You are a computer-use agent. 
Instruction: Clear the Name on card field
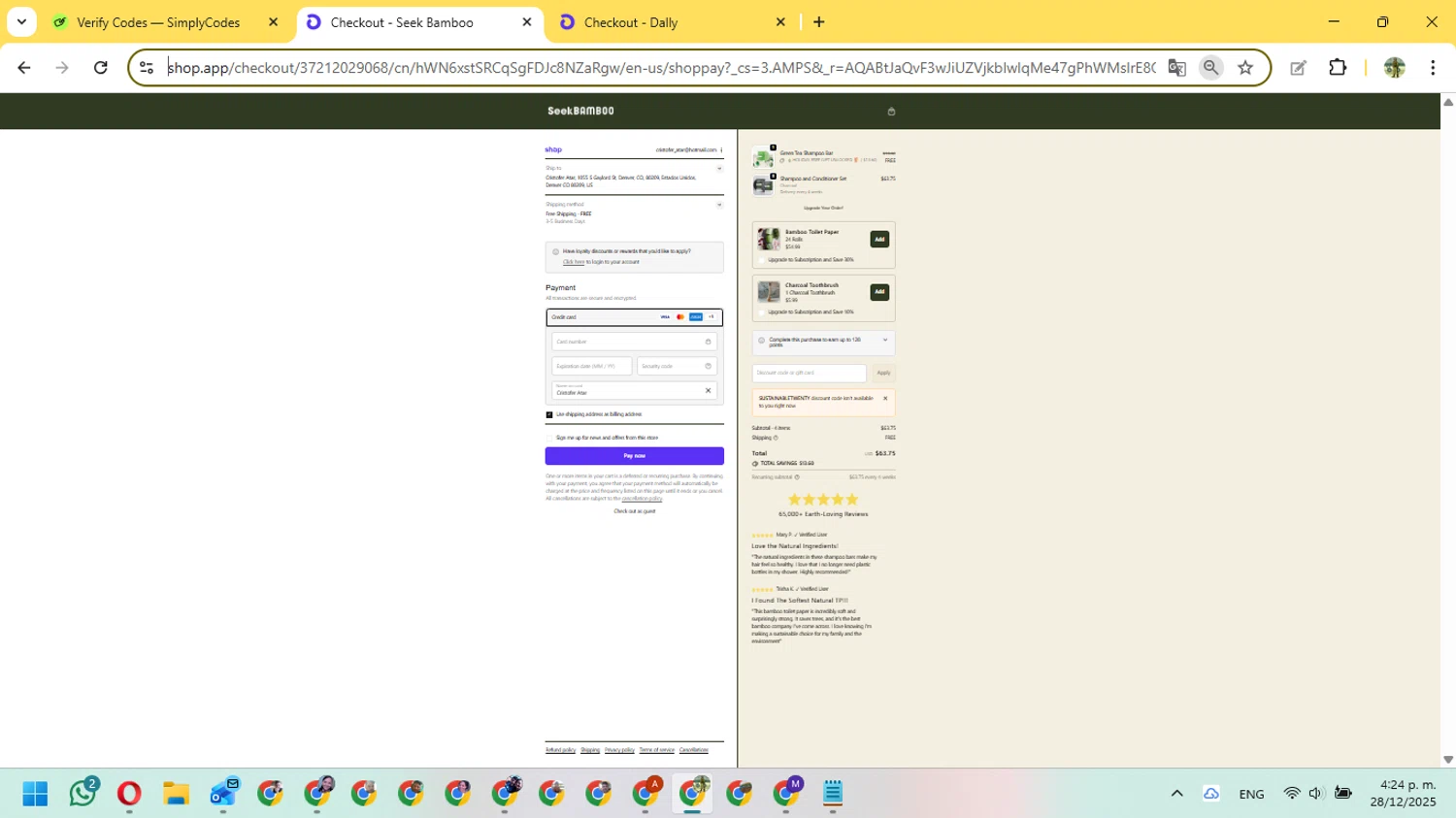click(x=708, y=391)
